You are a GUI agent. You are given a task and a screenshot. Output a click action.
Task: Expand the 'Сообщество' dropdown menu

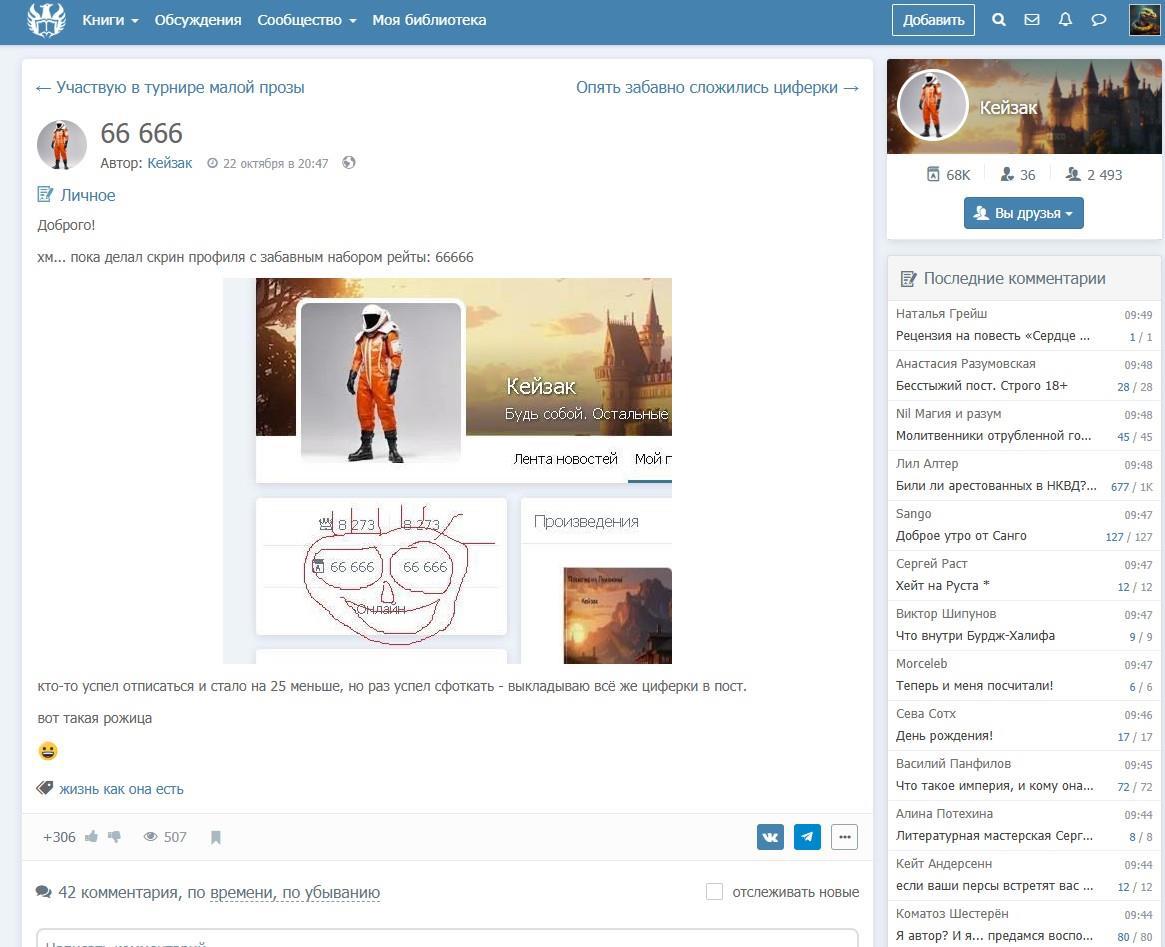306,20
